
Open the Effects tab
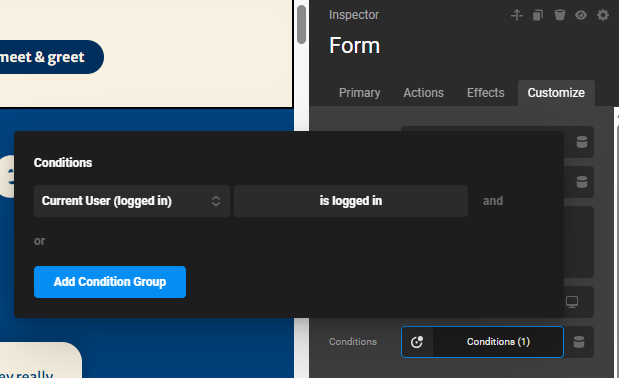[486, 93]
